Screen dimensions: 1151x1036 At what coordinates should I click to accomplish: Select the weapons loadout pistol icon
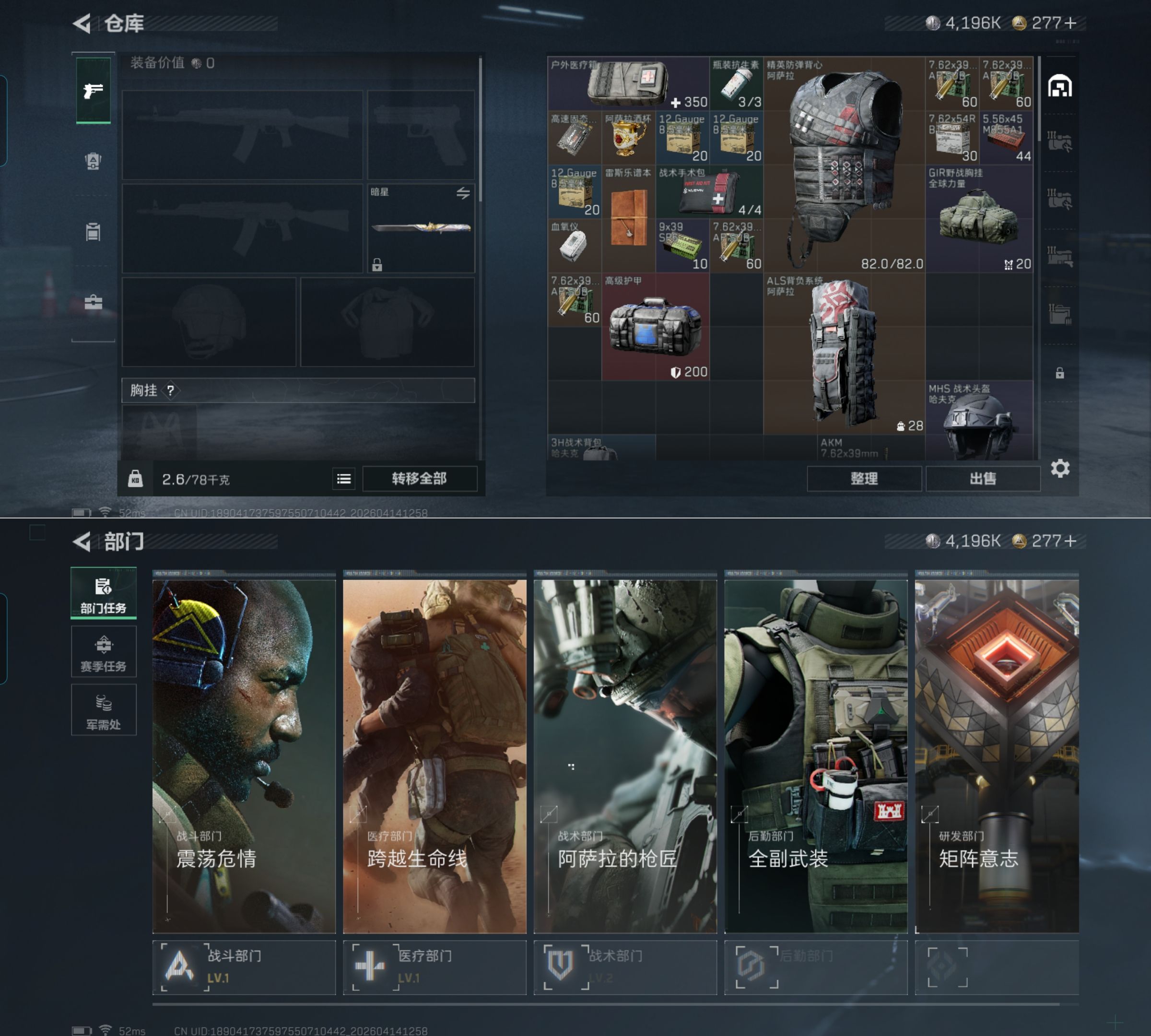point(94,91)
